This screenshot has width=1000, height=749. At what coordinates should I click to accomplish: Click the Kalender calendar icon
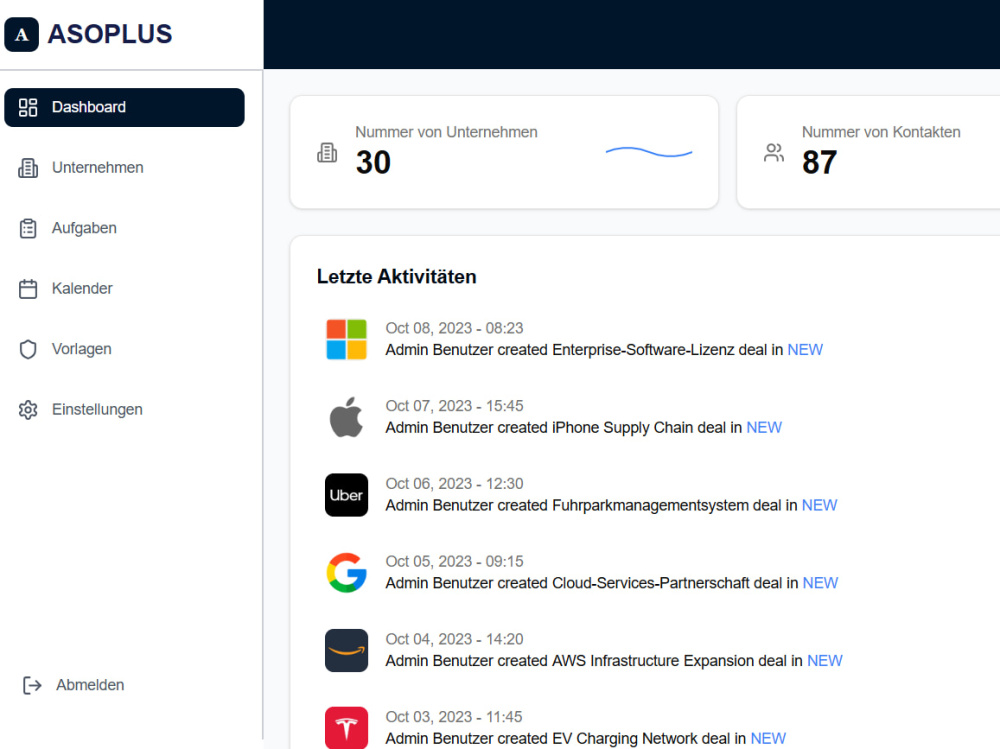click(28, 288)
